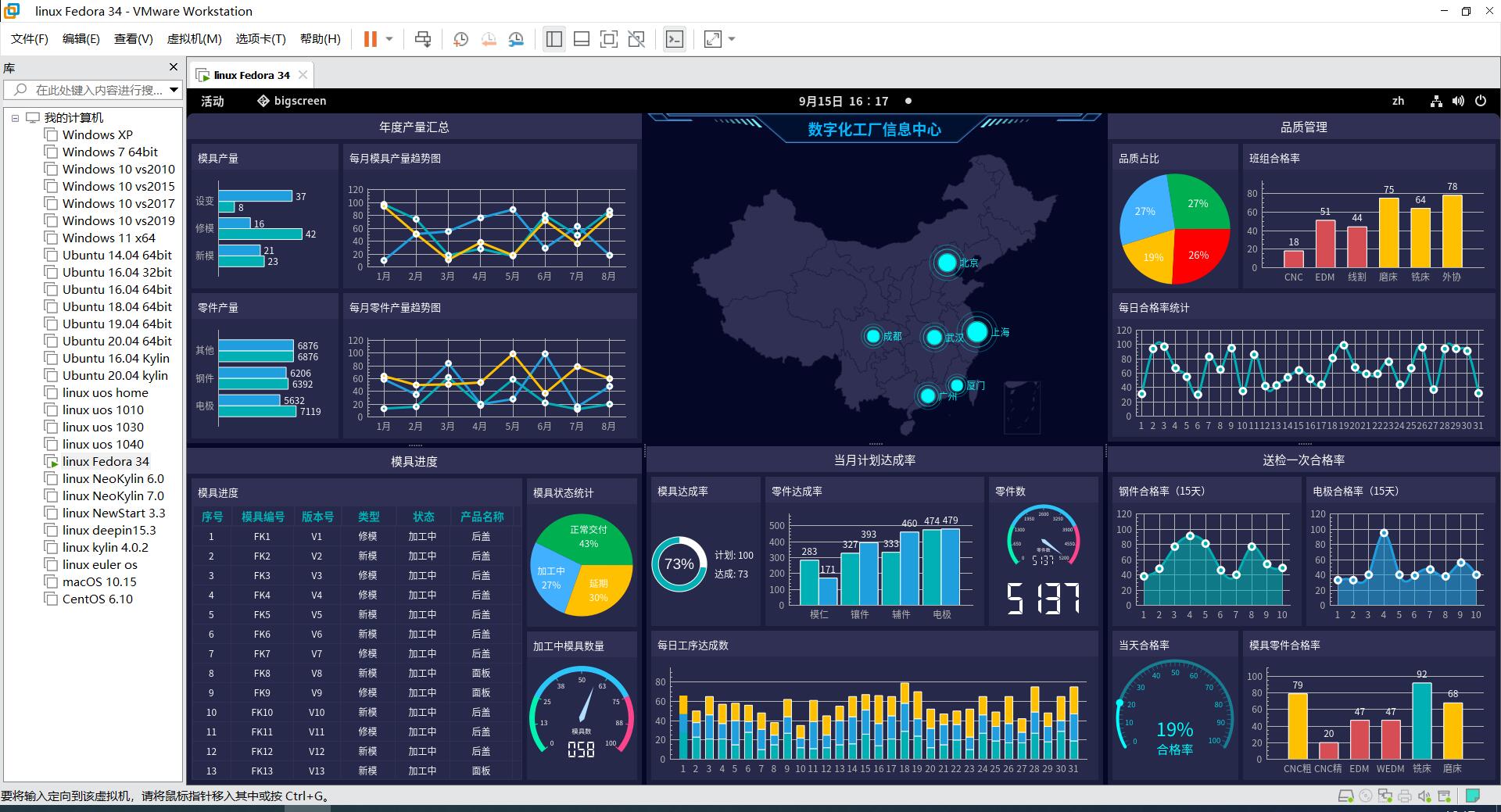
Task: Open the 虚拟机(M) menu
Action: click(x=194, y=39)
